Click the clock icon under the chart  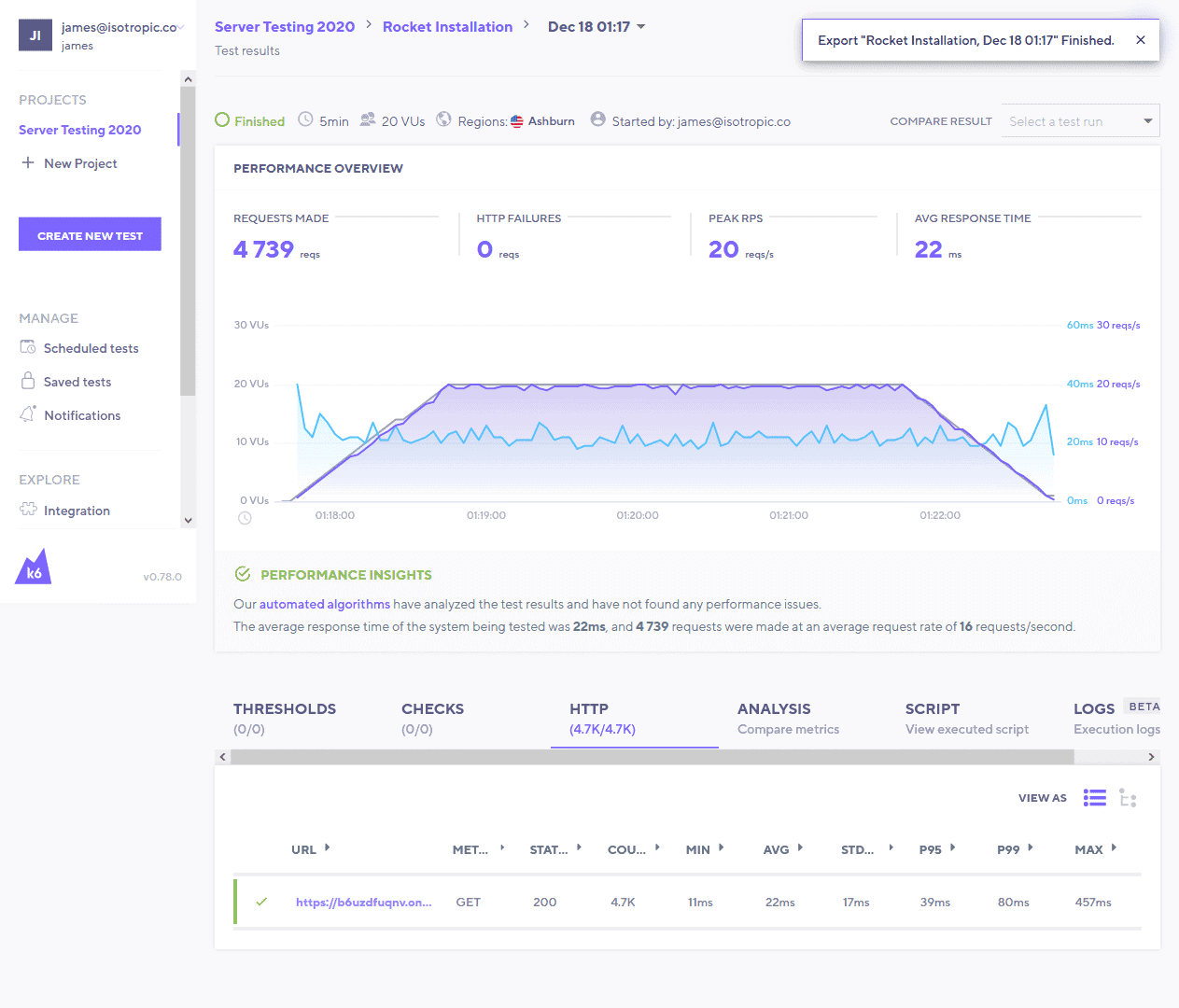point(245,518)
